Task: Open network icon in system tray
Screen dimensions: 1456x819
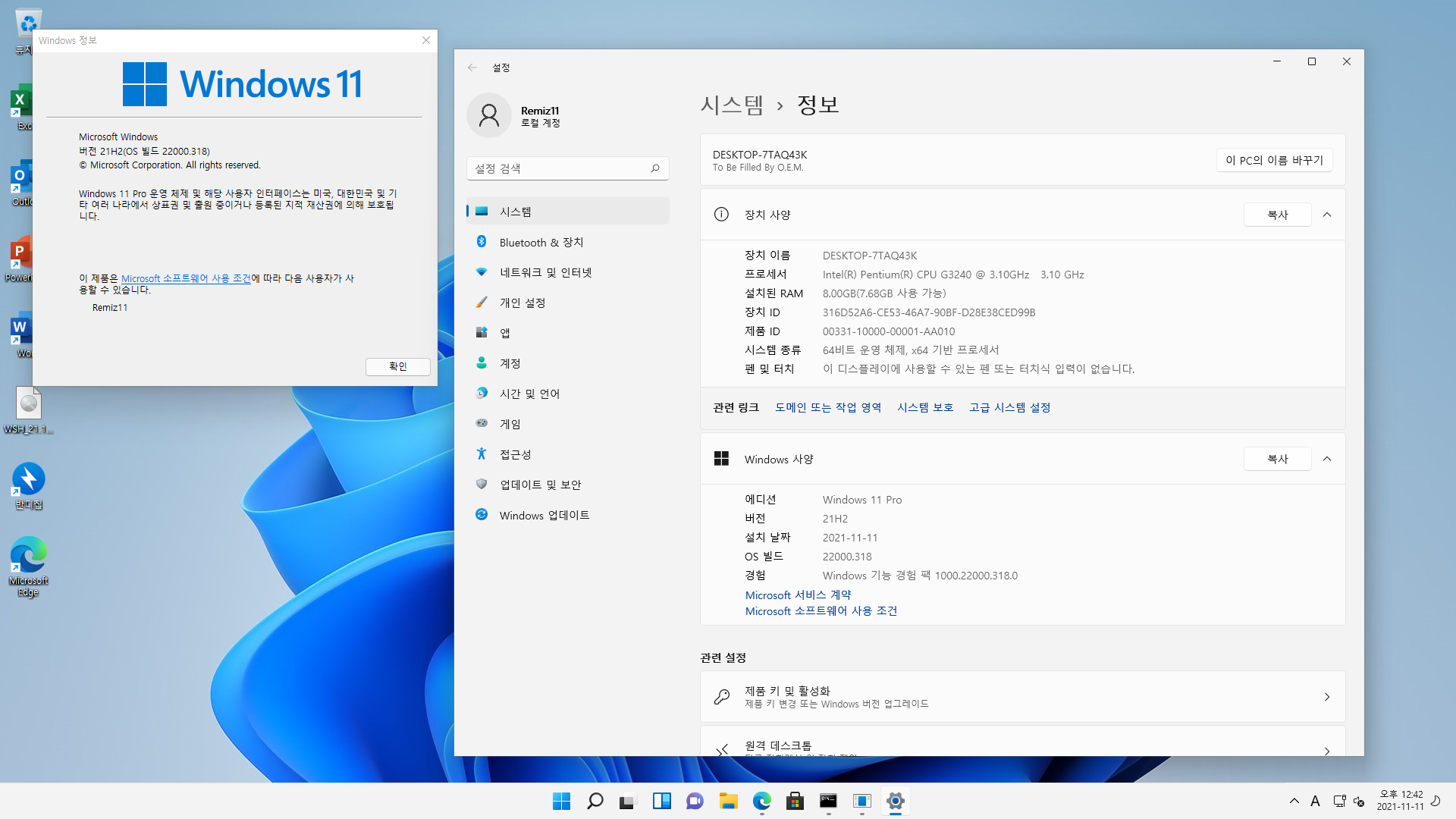Action: coord(1339,801)
